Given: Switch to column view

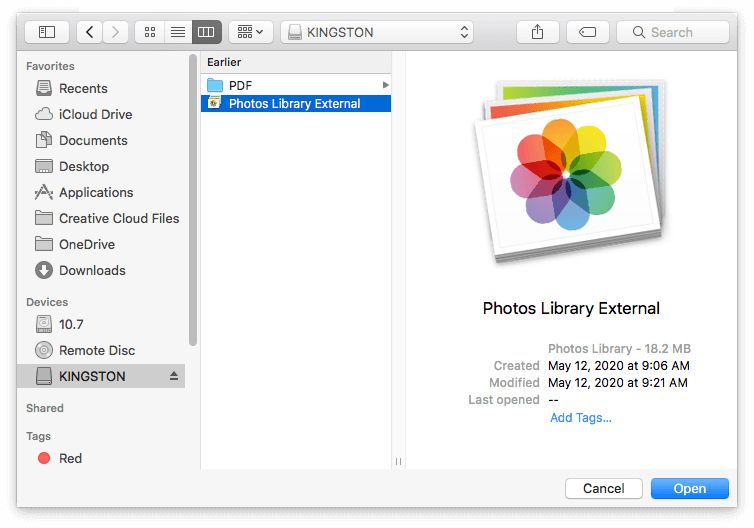Looking at the screenshot, I should 206,32.
